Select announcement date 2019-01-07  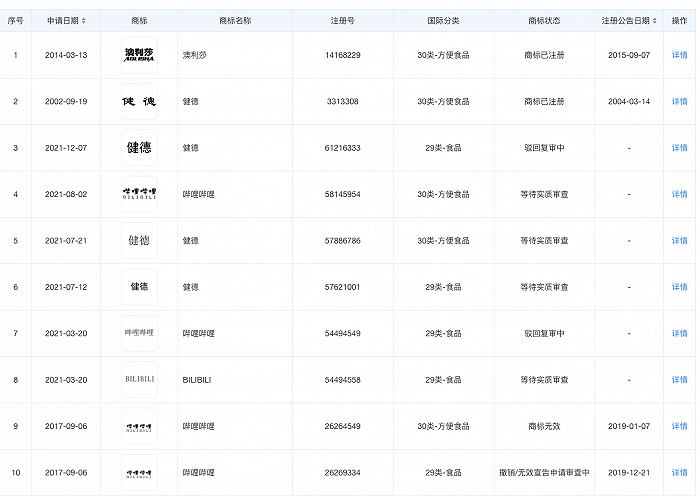tap(629, 426)
